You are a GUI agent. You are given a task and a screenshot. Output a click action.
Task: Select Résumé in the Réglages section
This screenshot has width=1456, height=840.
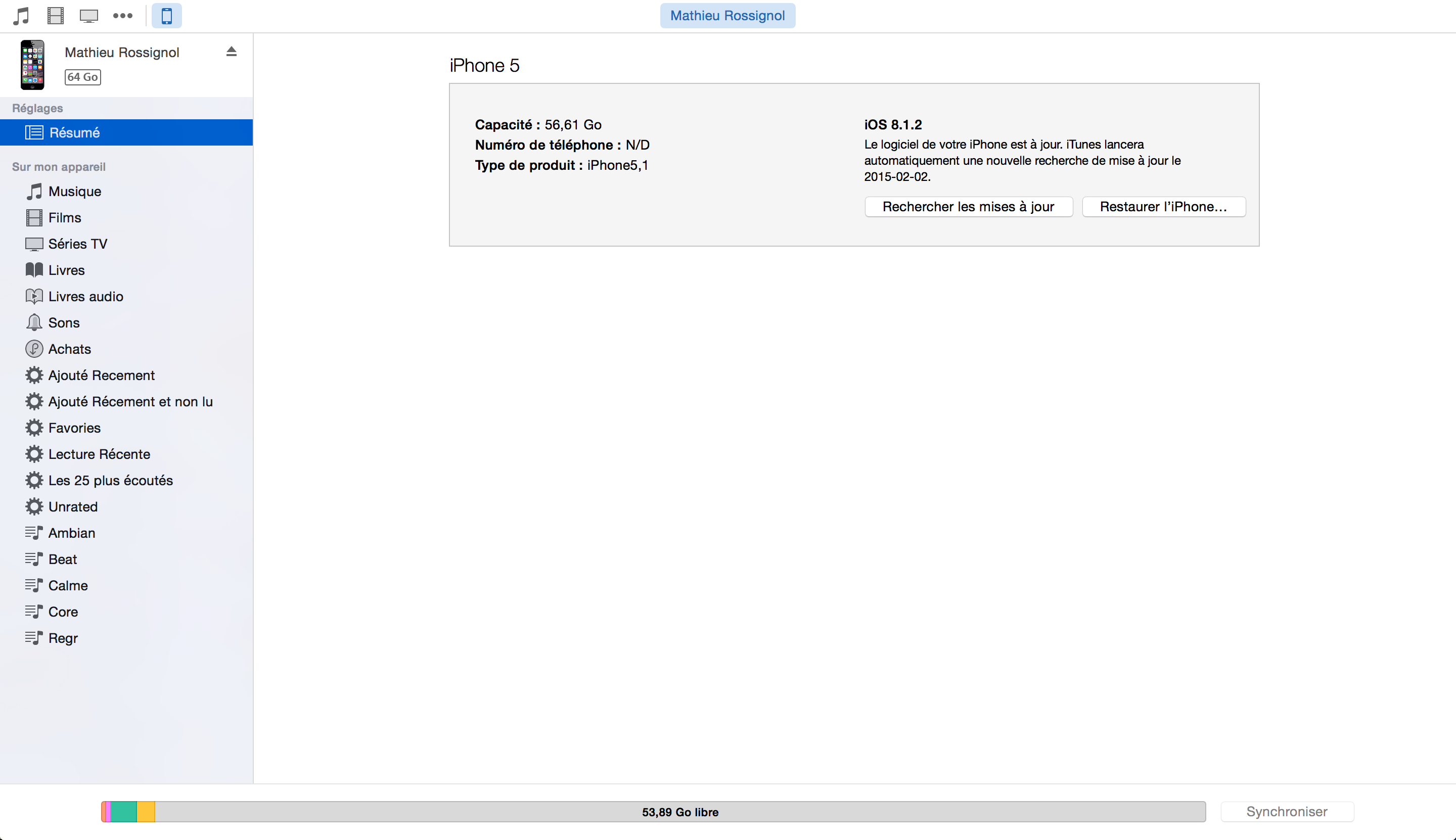pyautogui.click(x=126, y=132)
